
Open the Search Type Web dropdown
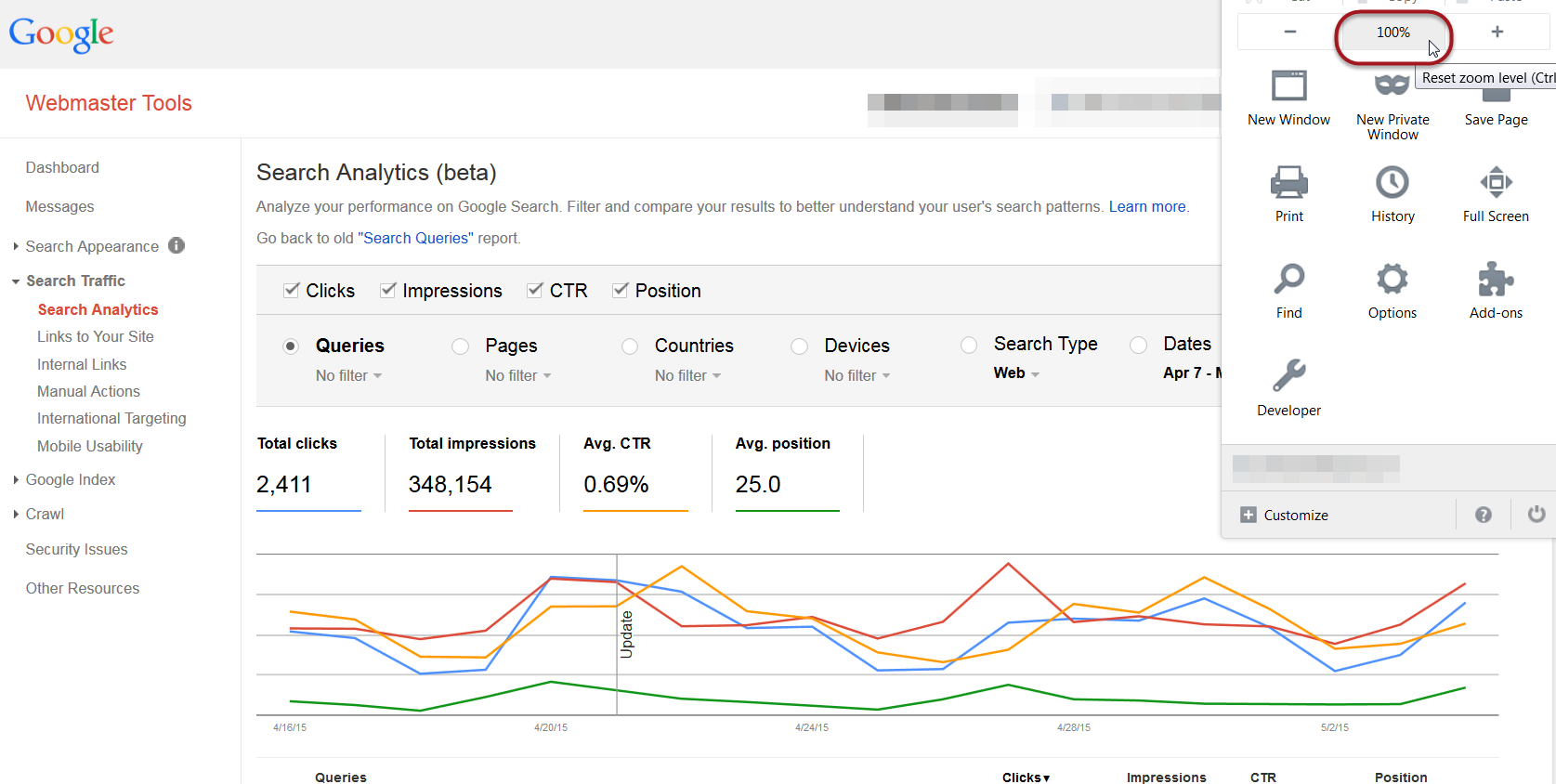point(1015,373)
